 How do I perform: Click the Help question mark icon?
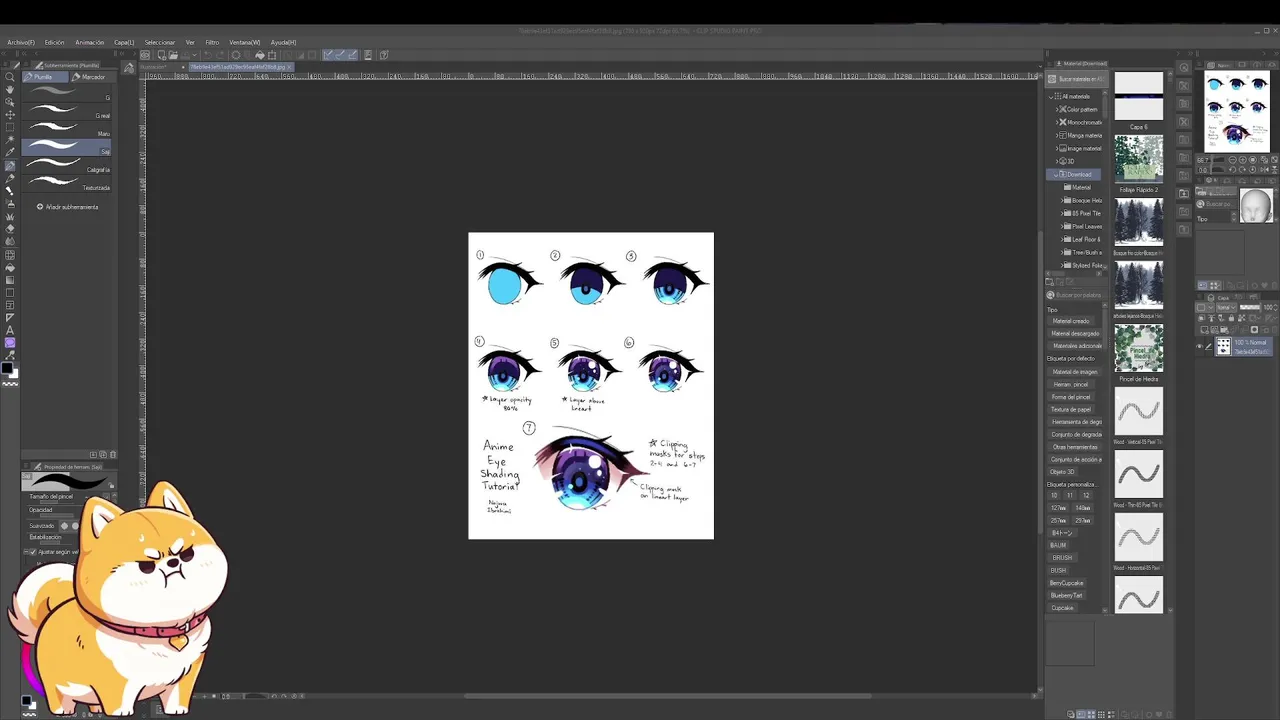pos(384,55)
